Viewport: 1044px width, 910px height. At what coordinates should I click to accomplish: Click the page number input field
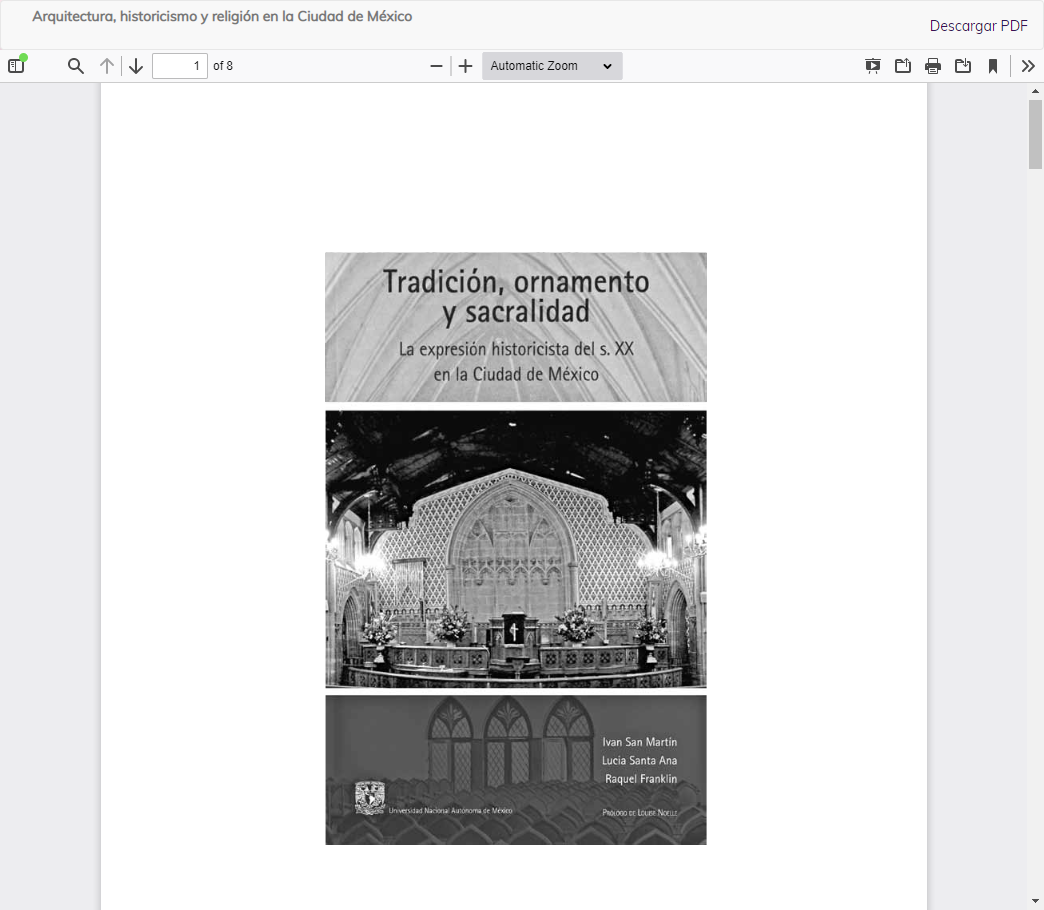click(180, 66)
